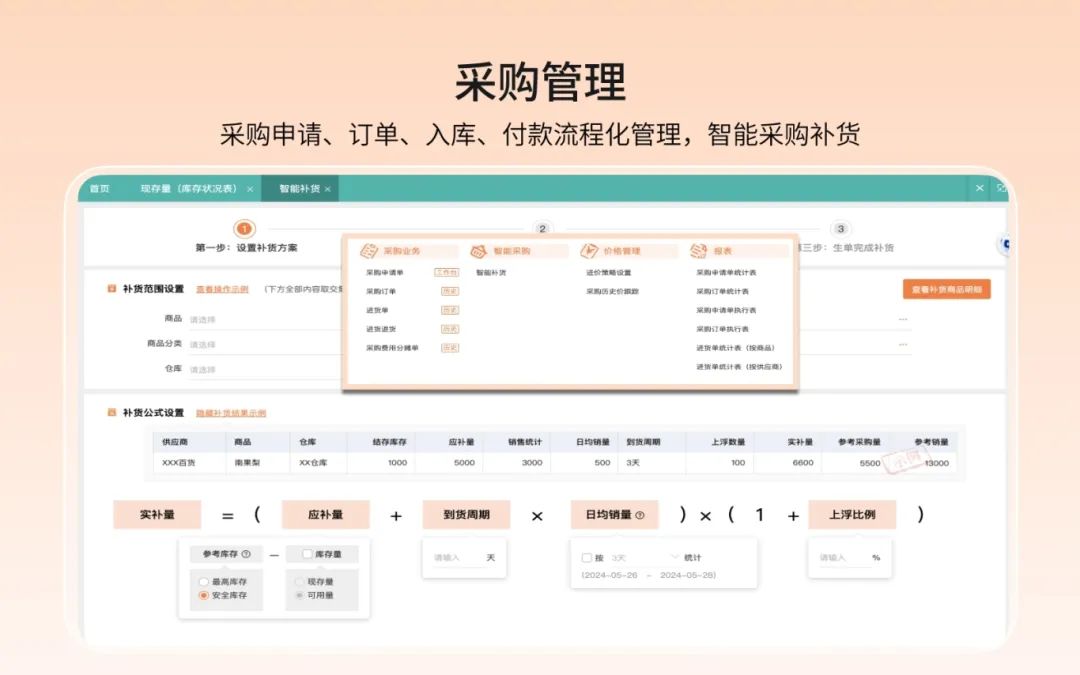
Task: Enable the 按 checkbox under 日均销量
Action: click(585, 558)
